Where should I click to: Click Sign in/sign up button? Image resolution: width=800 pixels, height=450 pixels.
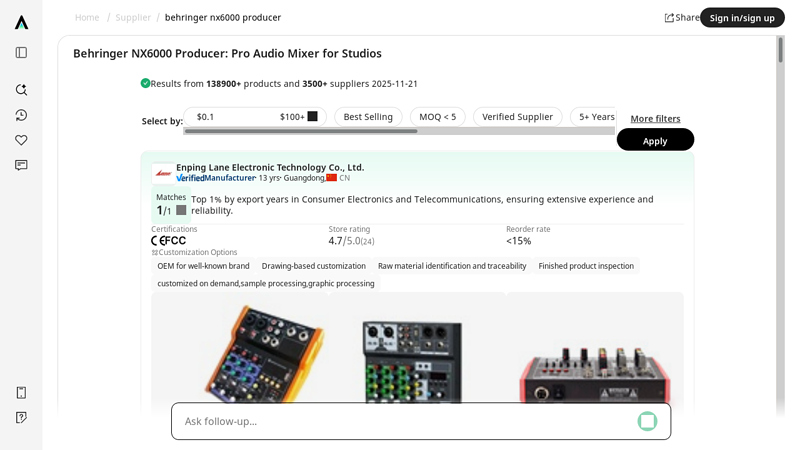[x=742, y=18]
